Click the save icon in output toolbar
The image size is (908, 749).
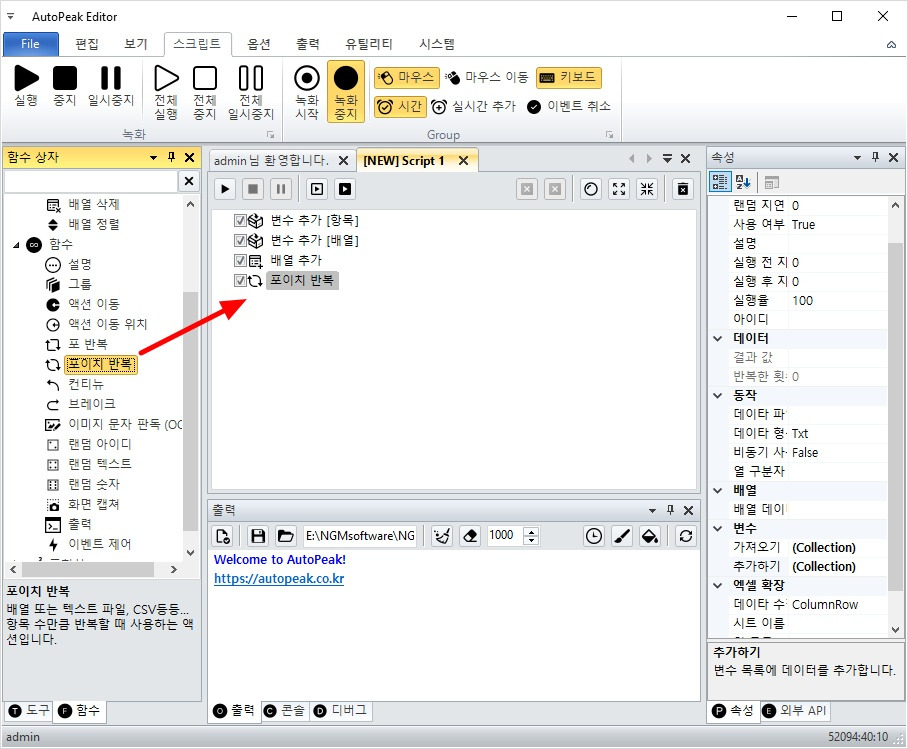(x=258, y=536)
